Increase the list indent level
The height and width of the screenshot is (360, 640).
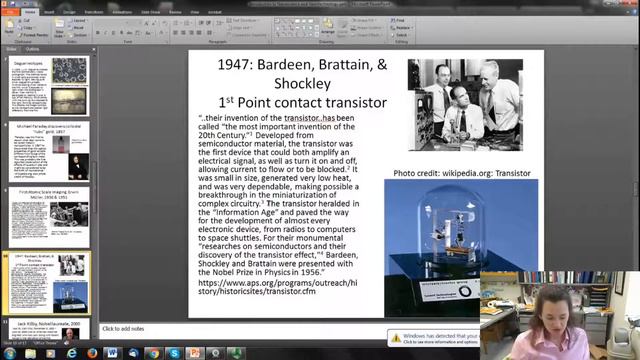(x=209, y=23)
